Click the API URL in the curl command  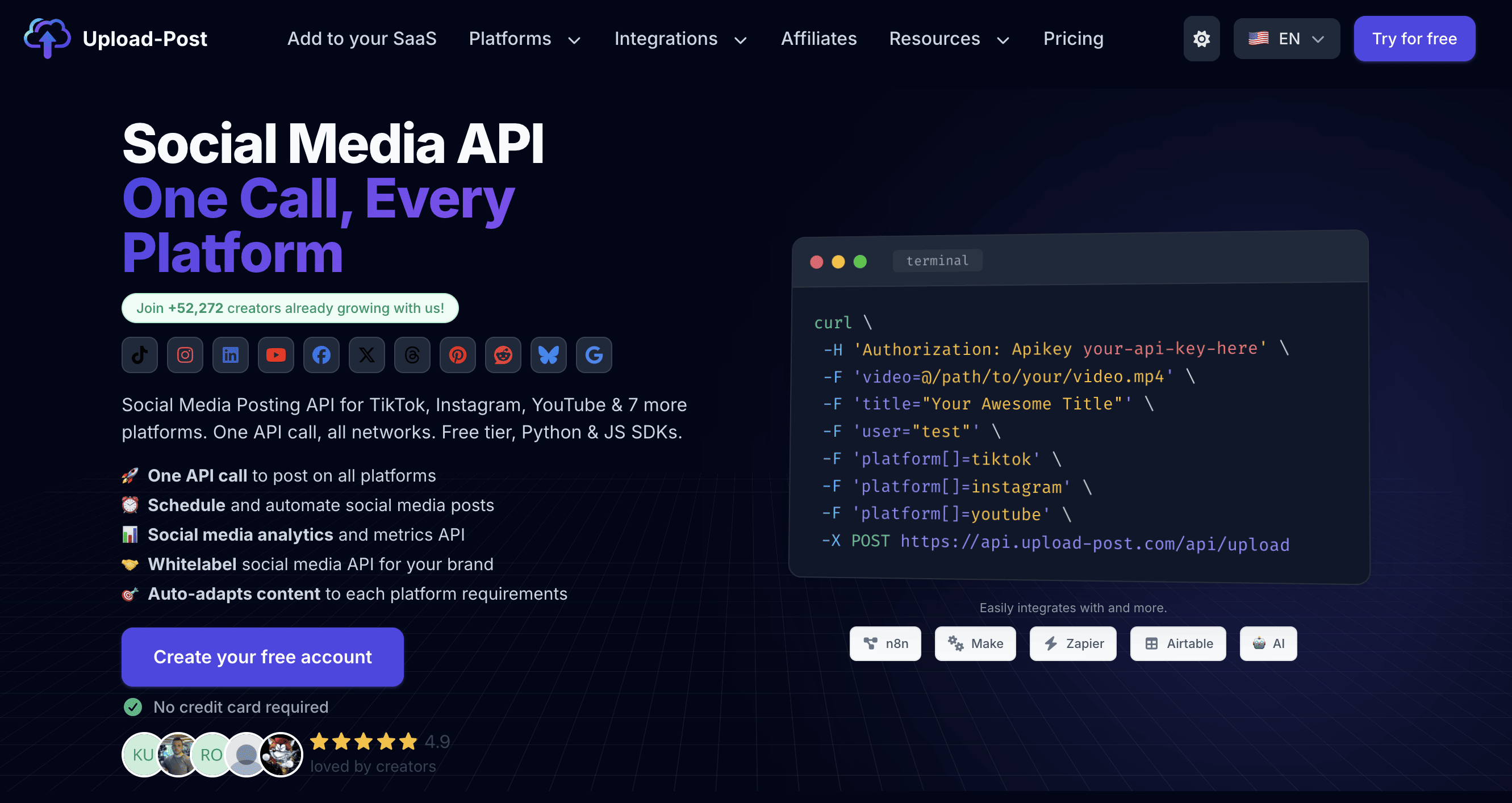coord(1095,542)
